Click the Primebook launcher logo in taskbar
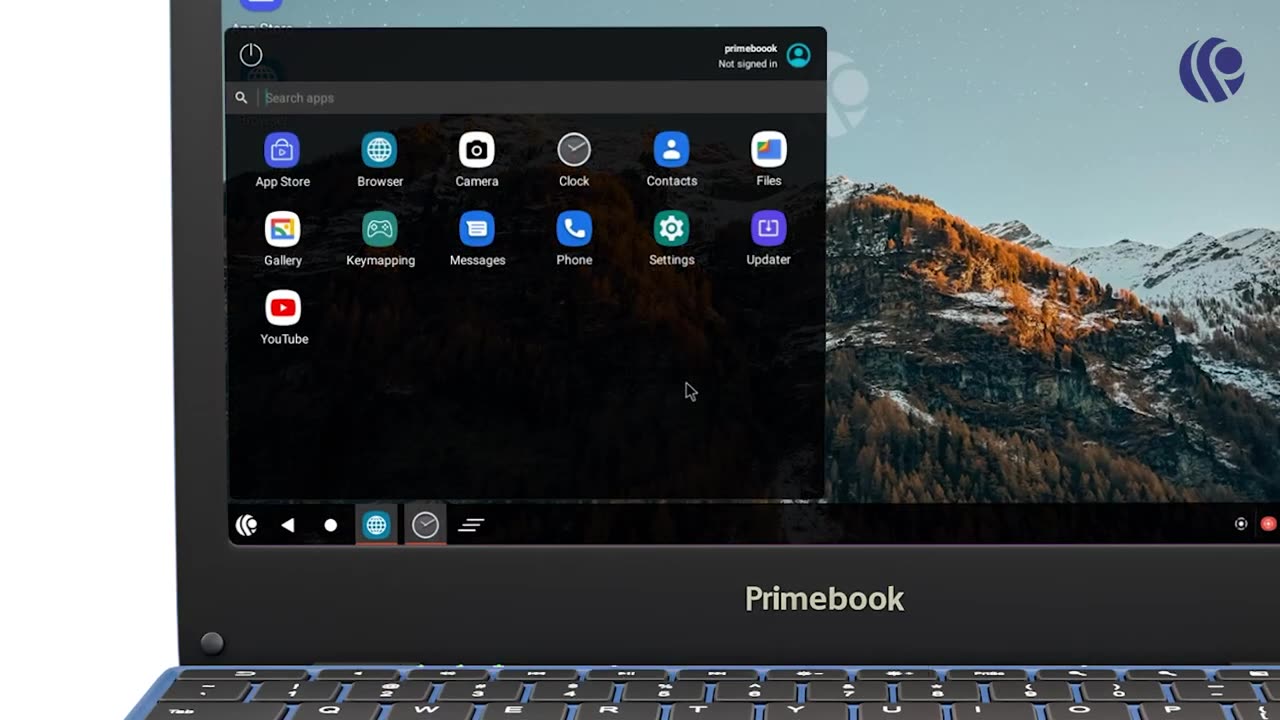This screenshot has width=1280, height=720. click(246, 525)
